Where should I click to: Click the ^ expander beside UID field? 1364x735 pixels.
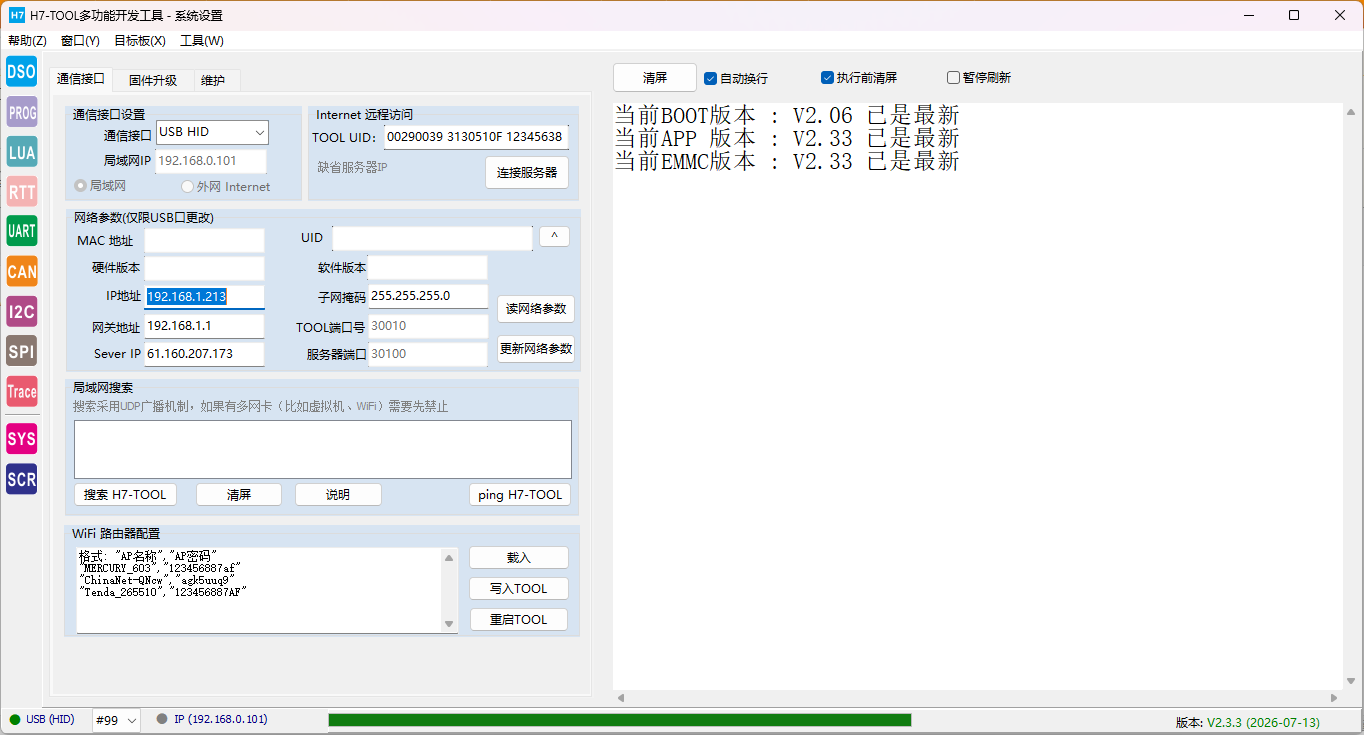(554, 236)
